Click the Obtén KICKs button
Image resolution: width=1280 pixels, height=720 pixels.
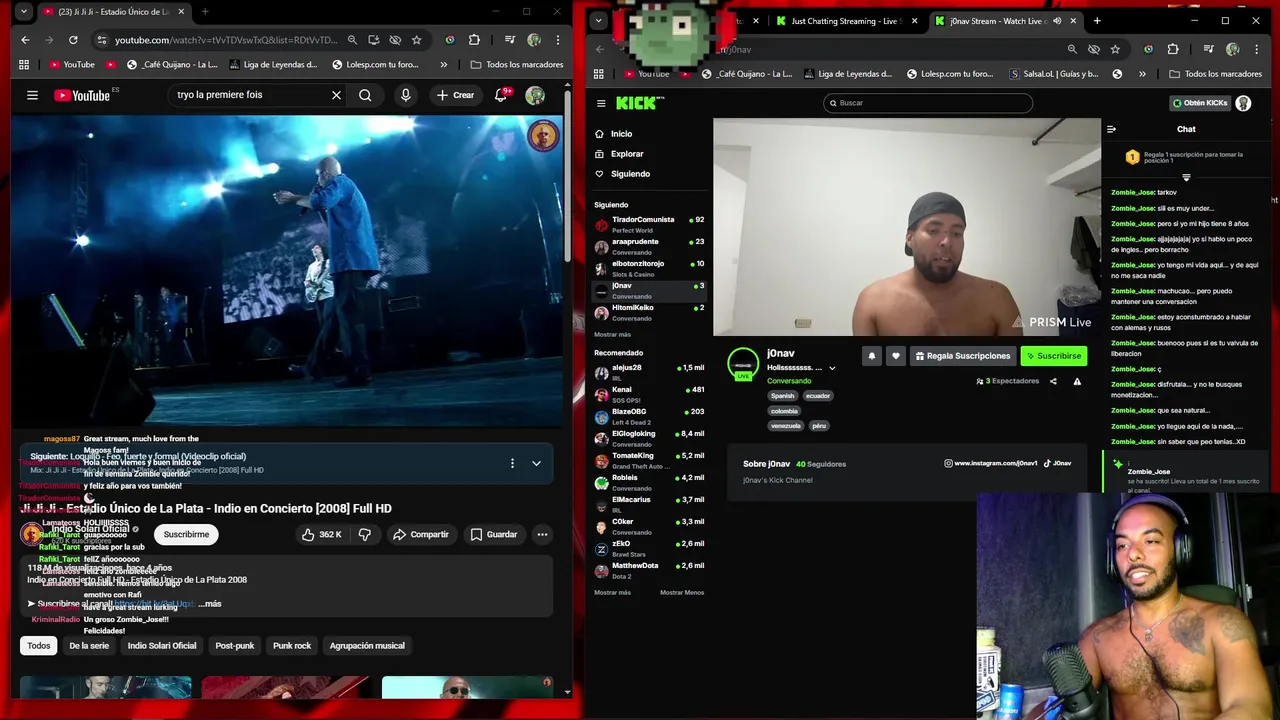coord(1199,103)
